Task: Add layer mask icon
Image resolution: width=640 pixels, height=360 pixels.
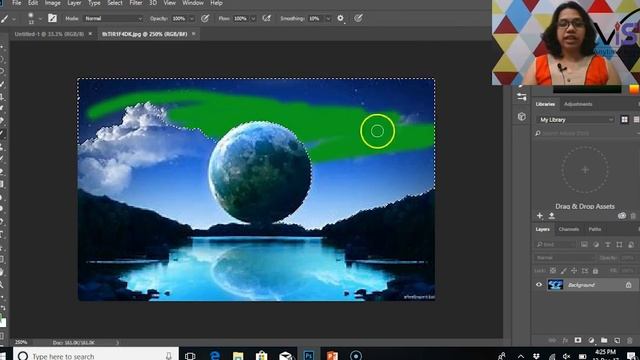Action: 578,340
